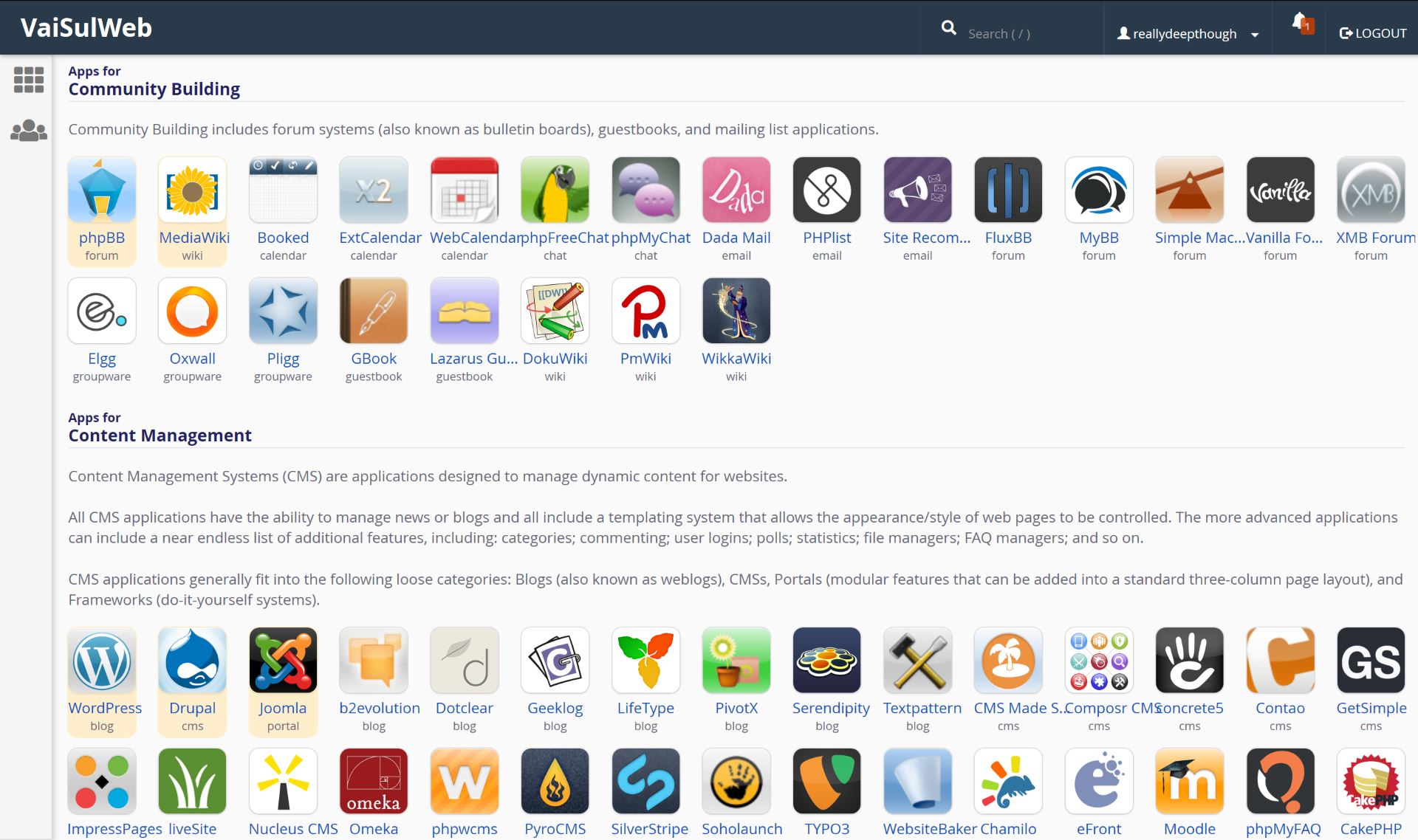The height and width of the screenshot is (840, 1418).
Task: Click the community users sidebar icon
Action: 27,130
